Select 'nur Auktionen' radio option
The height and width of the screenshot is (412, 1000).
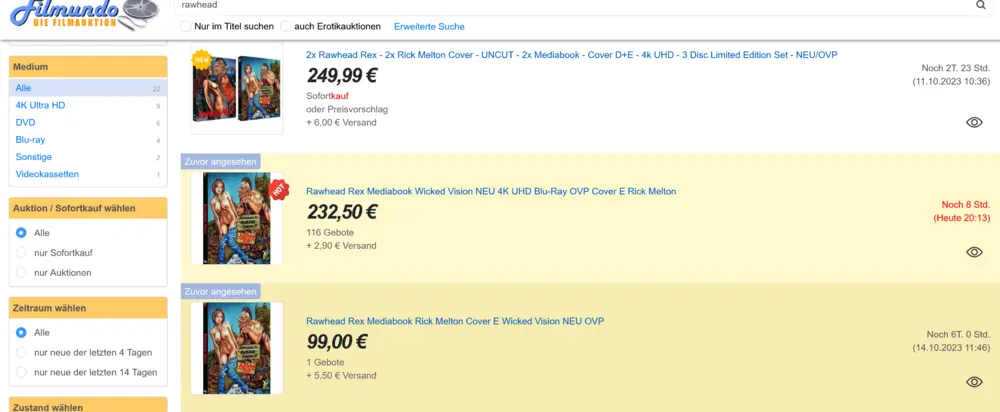click(x=22, y=273)
